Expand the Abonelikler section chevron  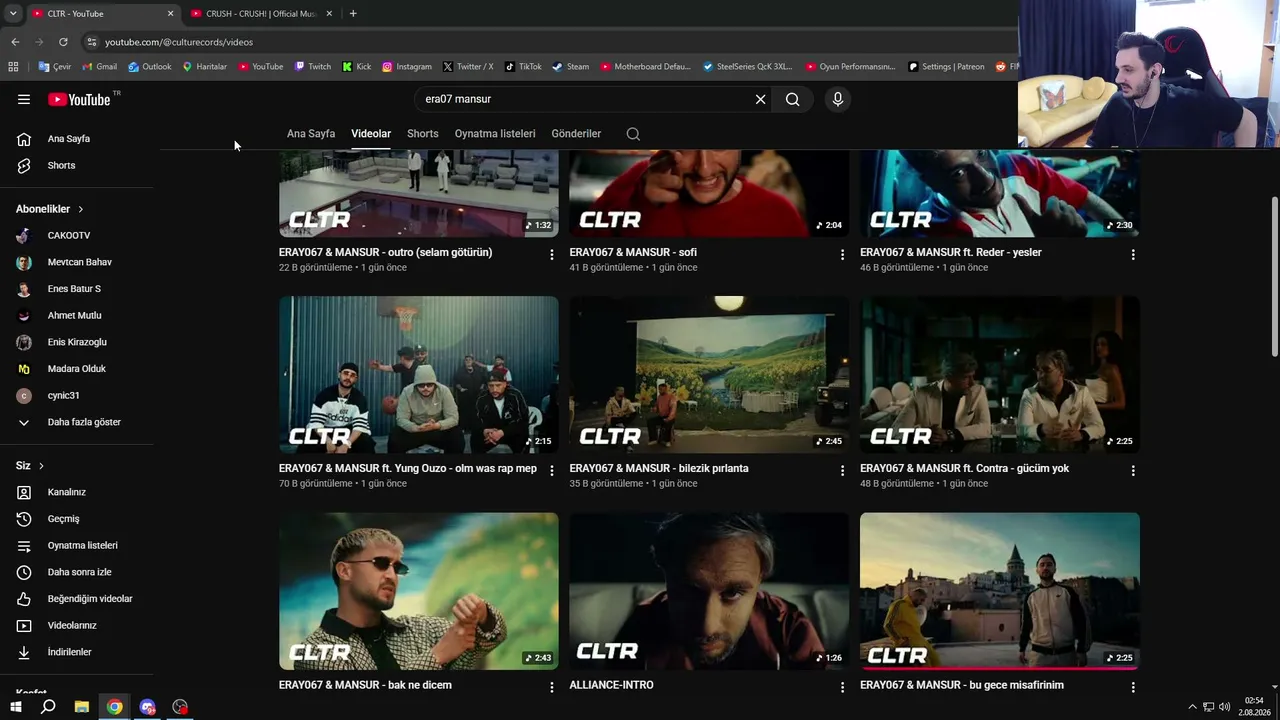pyautogui.click(x=80, y=209)
